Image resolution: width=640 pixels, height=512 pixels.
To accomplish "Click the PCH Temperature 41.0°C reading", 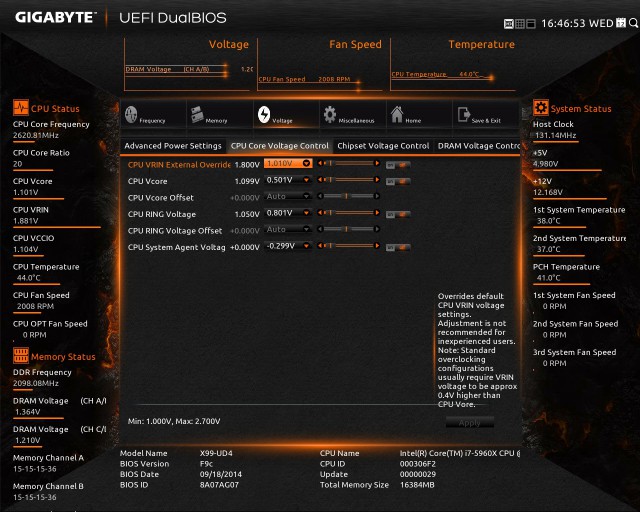I will 549,278.
